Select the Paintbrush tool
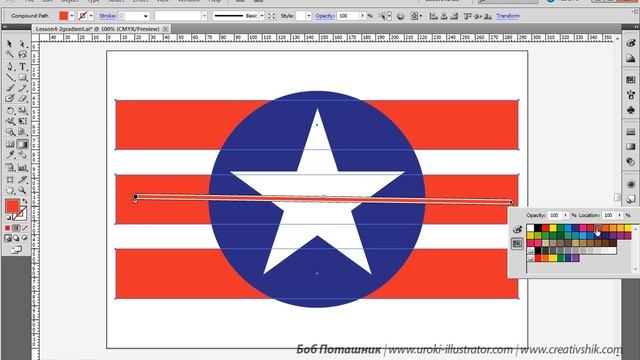640x360 pixels. point(10,88)
